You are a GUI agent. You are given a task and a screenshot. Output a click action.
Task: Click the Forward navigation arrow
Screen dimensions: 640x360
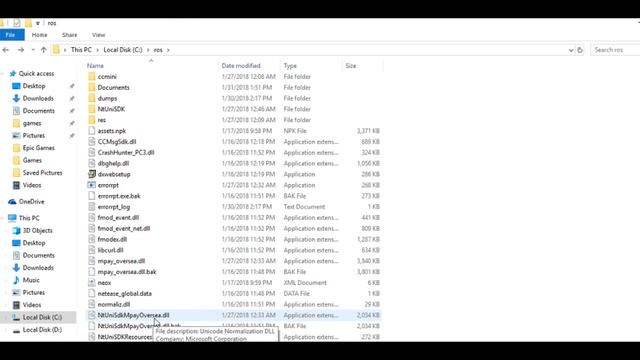pos(20,50)
